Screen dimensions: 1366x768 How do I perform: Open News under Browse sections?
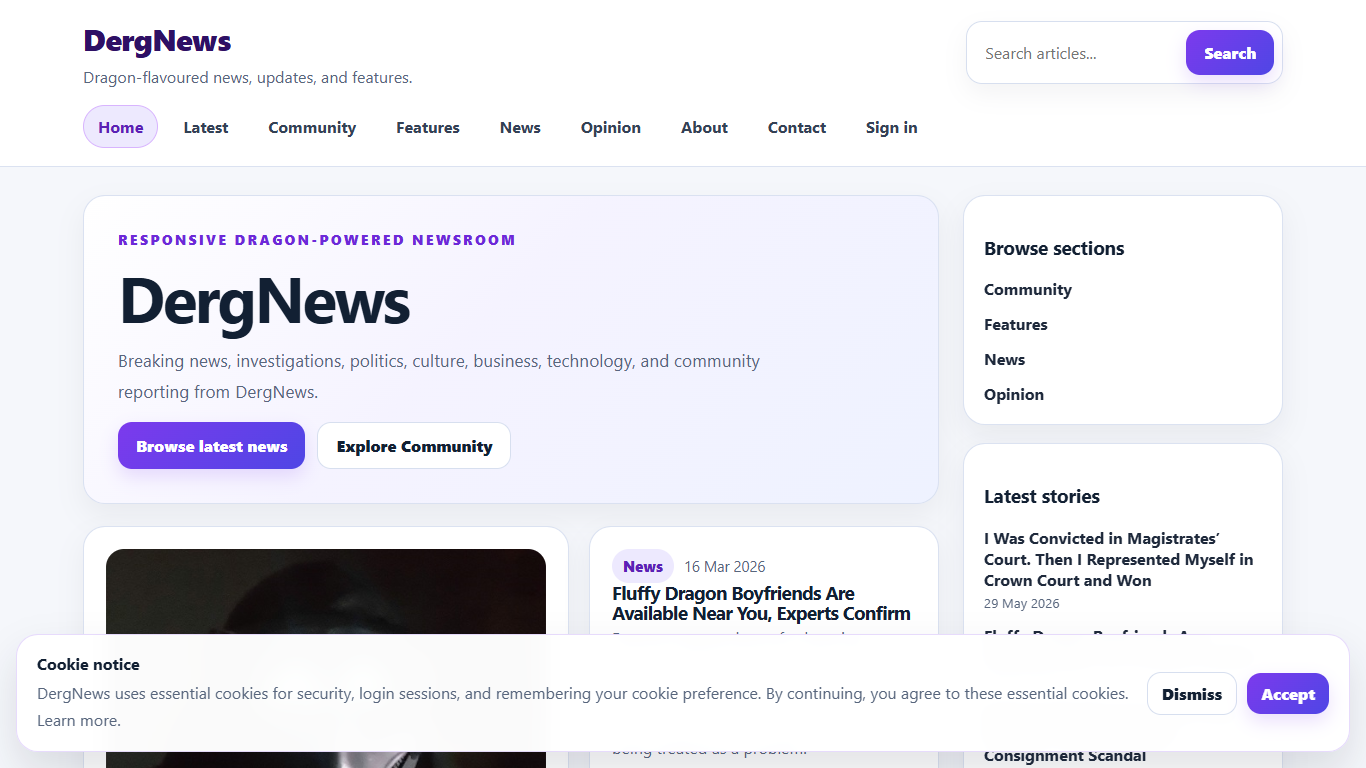point(1004,359)
